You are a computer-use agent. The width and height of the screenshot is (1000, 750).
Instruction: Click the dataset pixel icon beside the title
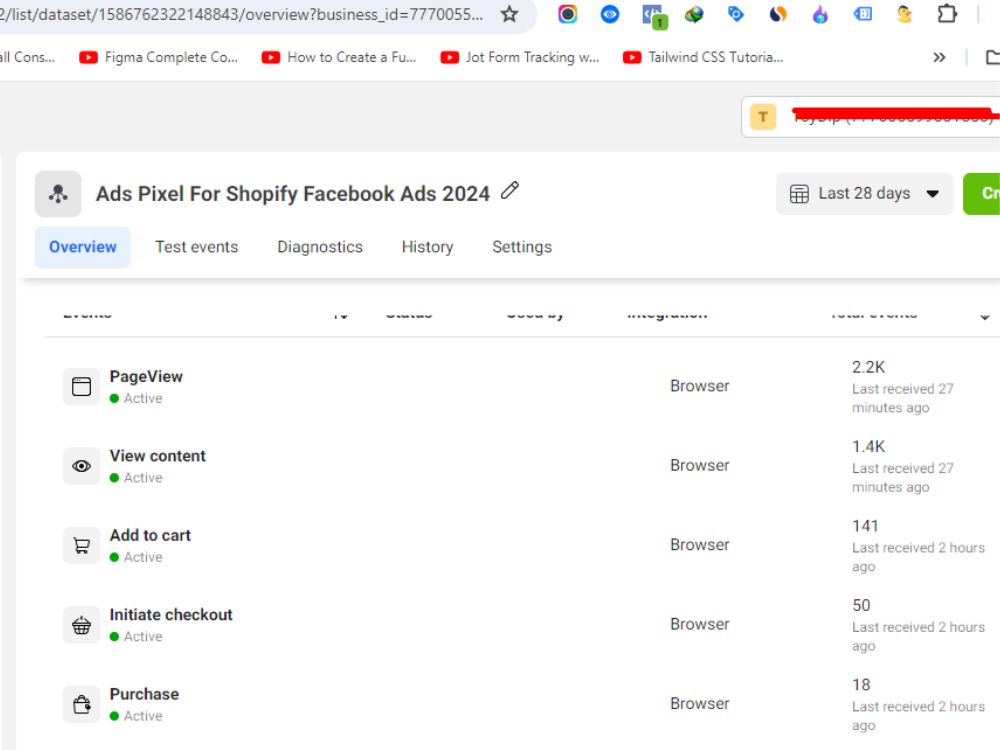58,193
